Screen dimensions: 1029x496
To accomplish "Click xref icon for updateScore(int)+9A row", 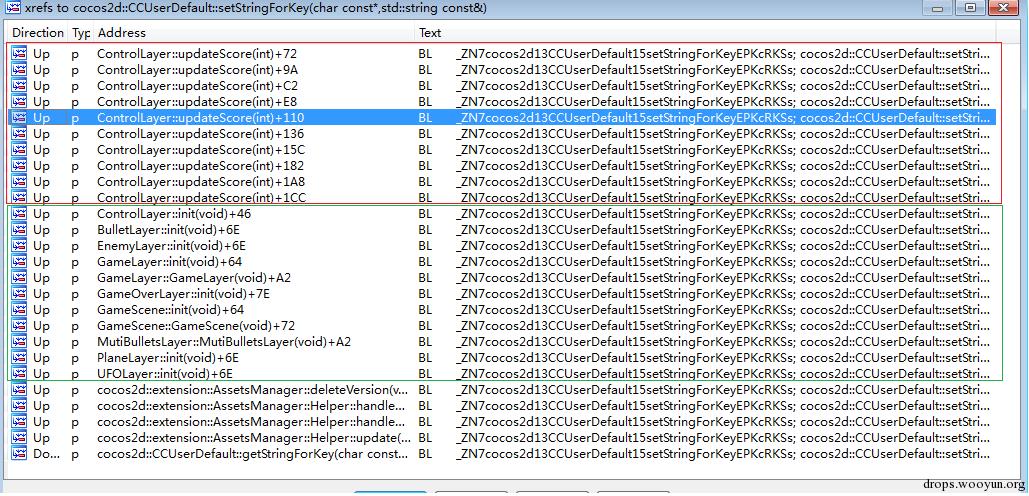I will tap(18, 70).
